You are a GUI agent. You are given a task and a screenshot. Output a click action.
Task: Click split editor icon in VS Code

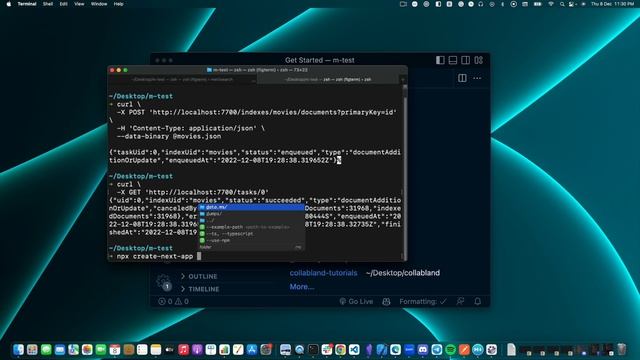click(x=462, y=78)
